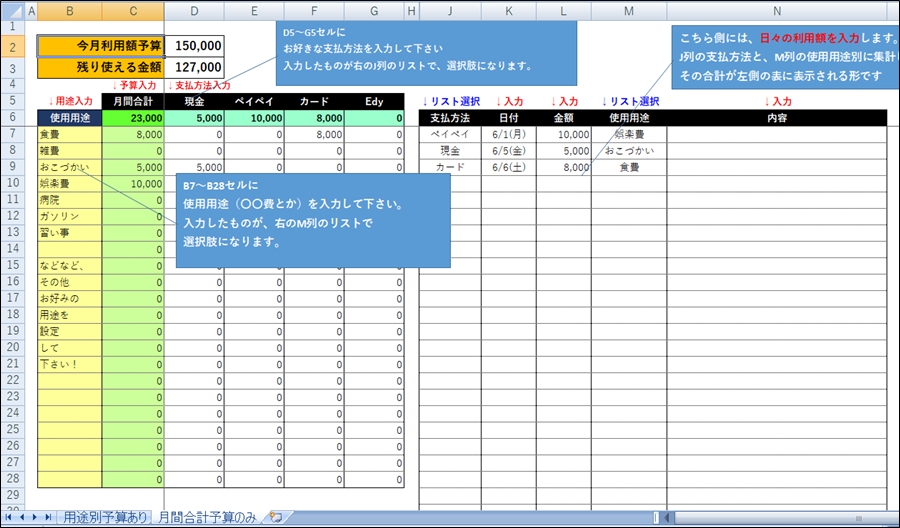
Task: Click the カード column header in row 5
Action: point(315,102)
